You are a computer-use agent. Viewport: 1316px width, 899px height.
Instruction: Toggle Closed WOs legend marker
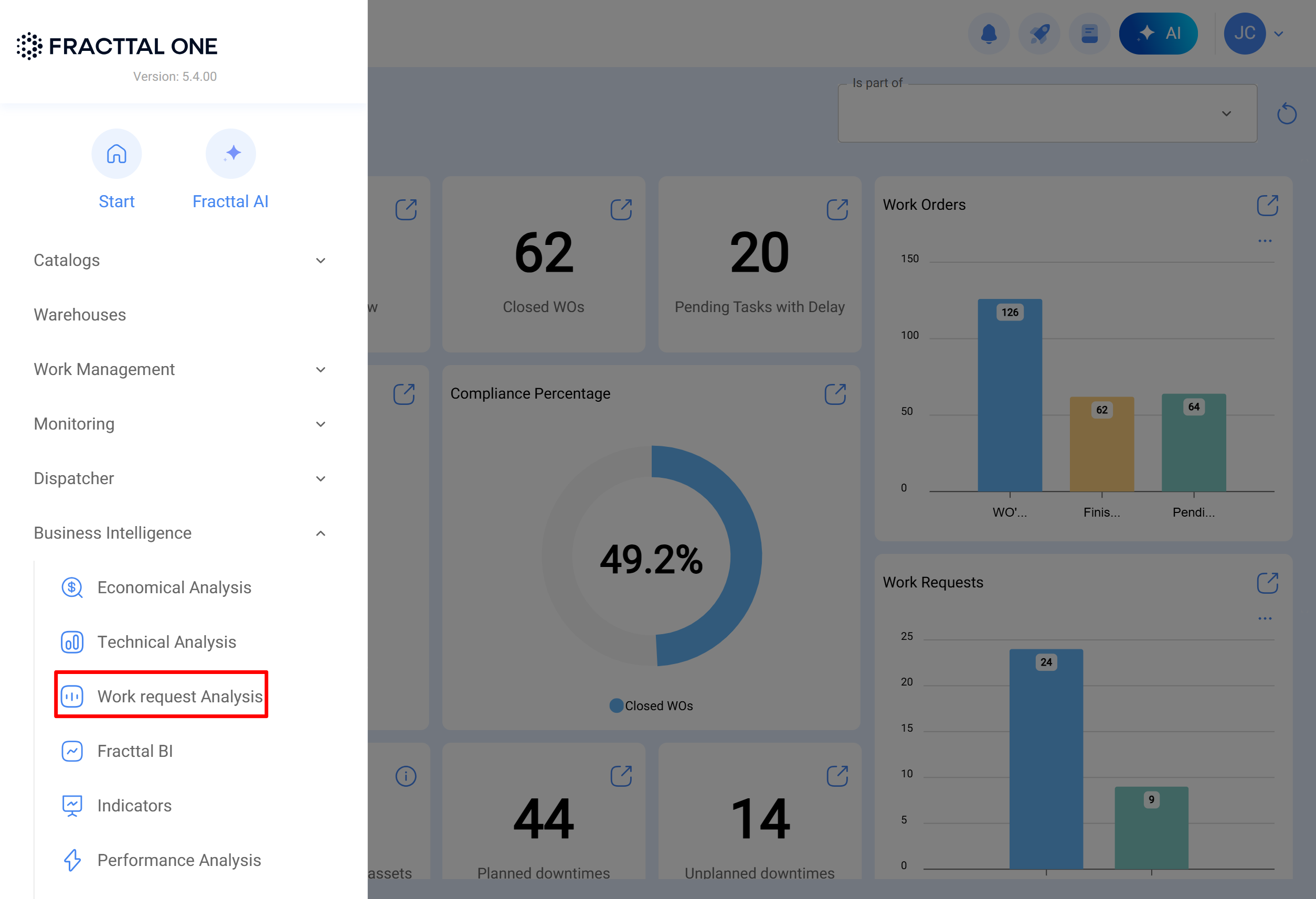coord(616,705)
